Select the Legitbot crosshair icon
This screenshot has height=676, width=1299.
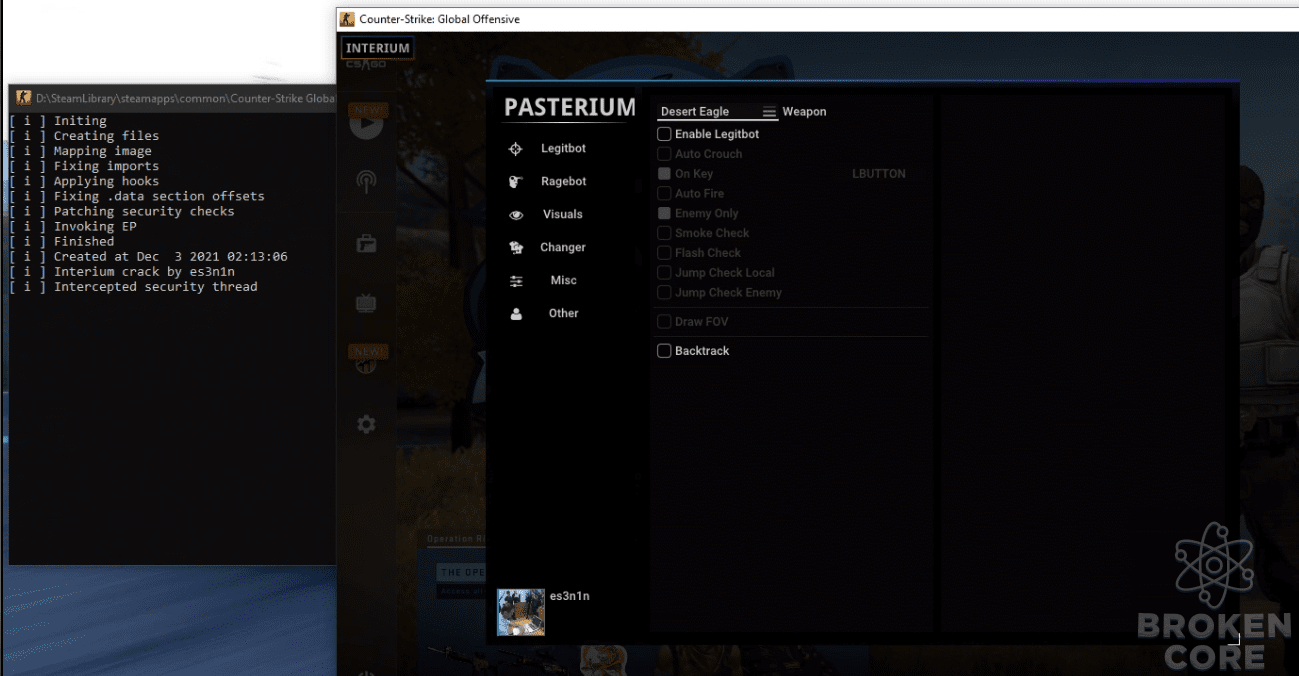point(516,149)
